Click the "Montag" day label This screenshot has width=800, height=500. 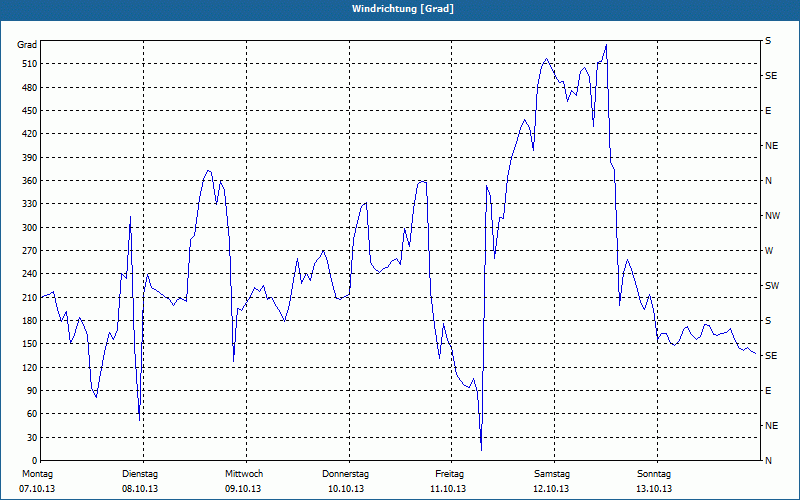point(37,474)
